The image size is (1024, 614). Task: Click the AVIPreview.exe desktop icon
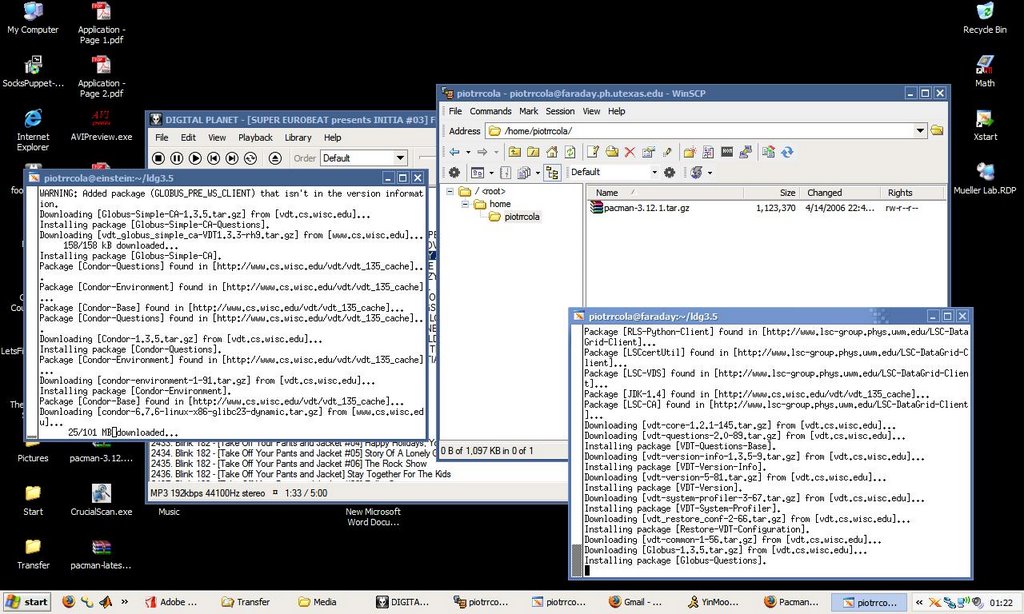101,125
